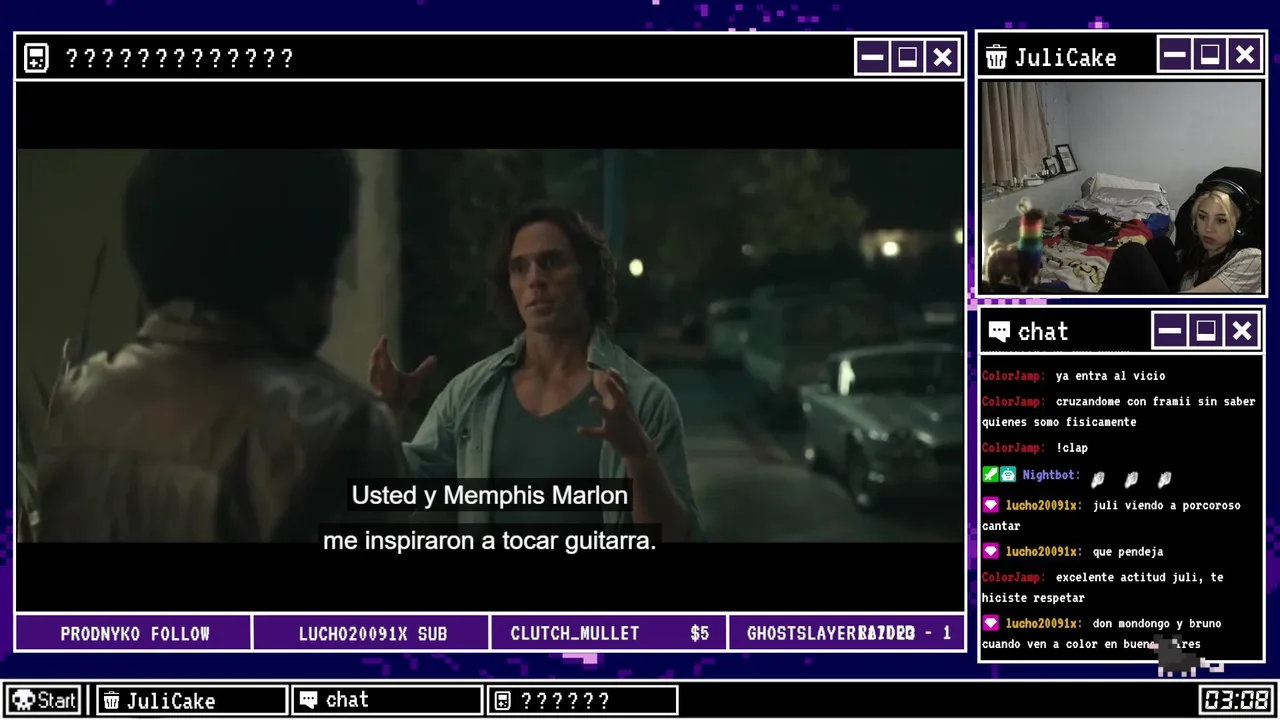The image size is (1280, 720).
Task: Click ColorJamp username in 'excelente actitud juli'
Action: 1014,577
